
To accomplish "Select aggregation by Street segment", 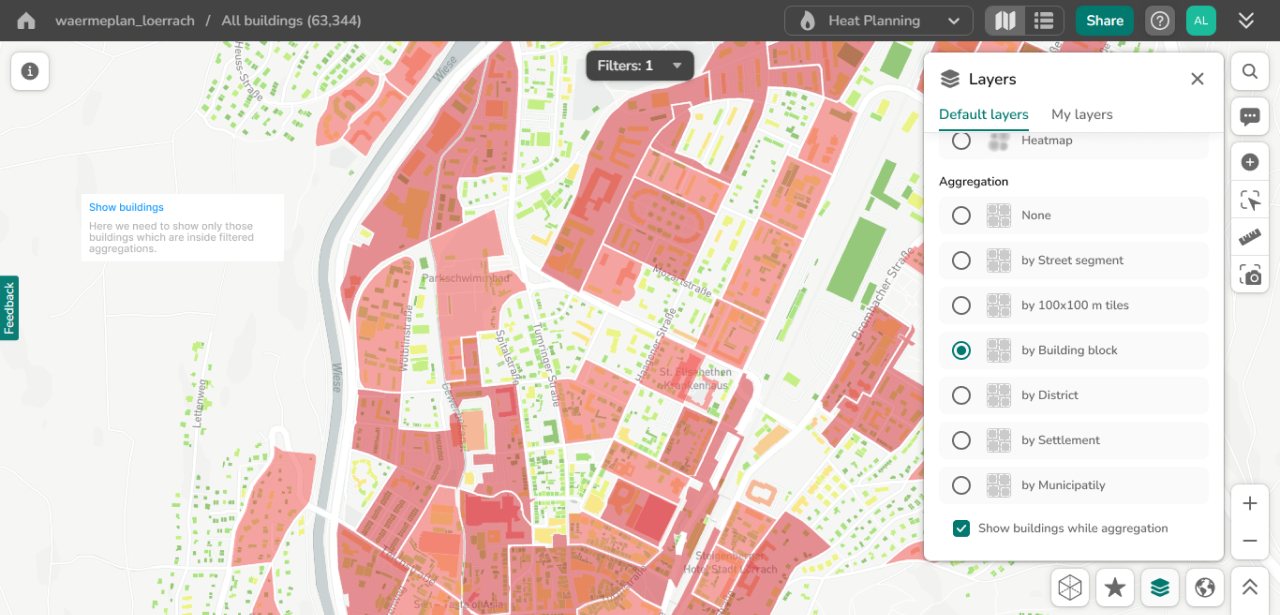I will click(961, 260).
